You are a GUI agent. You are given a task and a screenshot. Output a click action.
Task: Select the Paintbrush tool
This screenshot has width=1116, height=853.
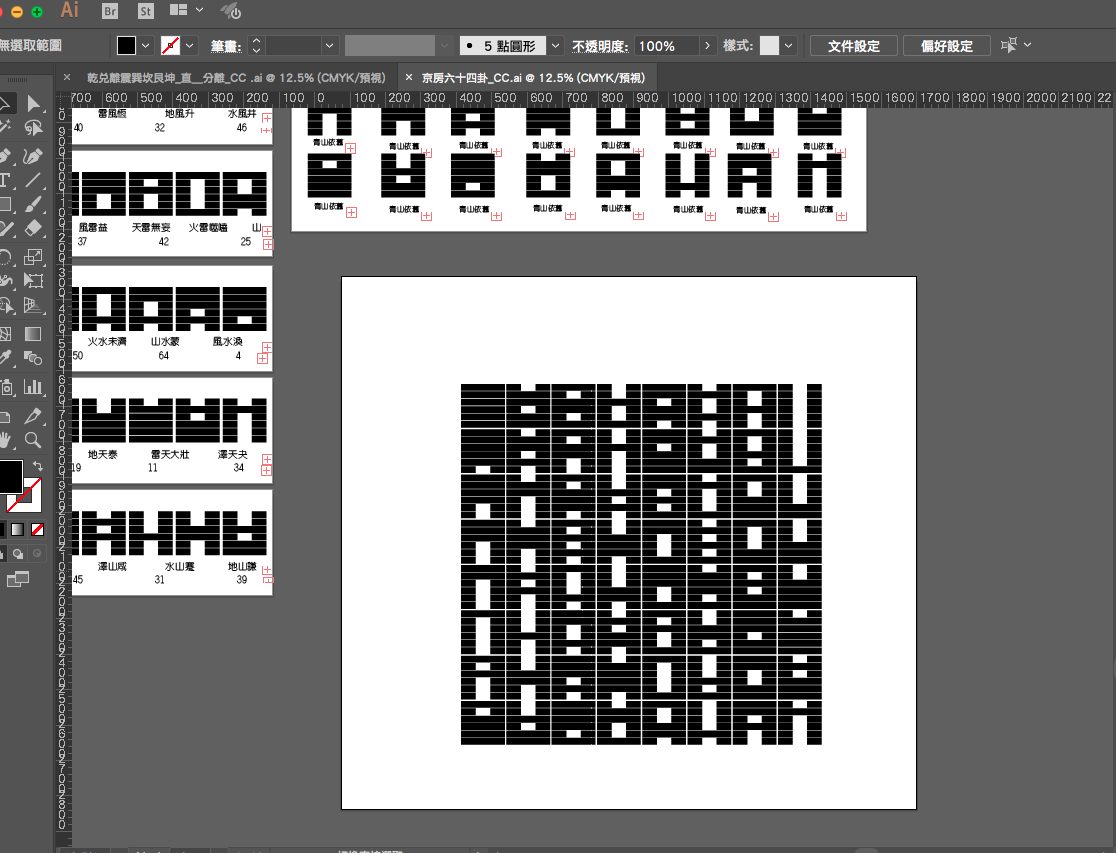[33, 204]
